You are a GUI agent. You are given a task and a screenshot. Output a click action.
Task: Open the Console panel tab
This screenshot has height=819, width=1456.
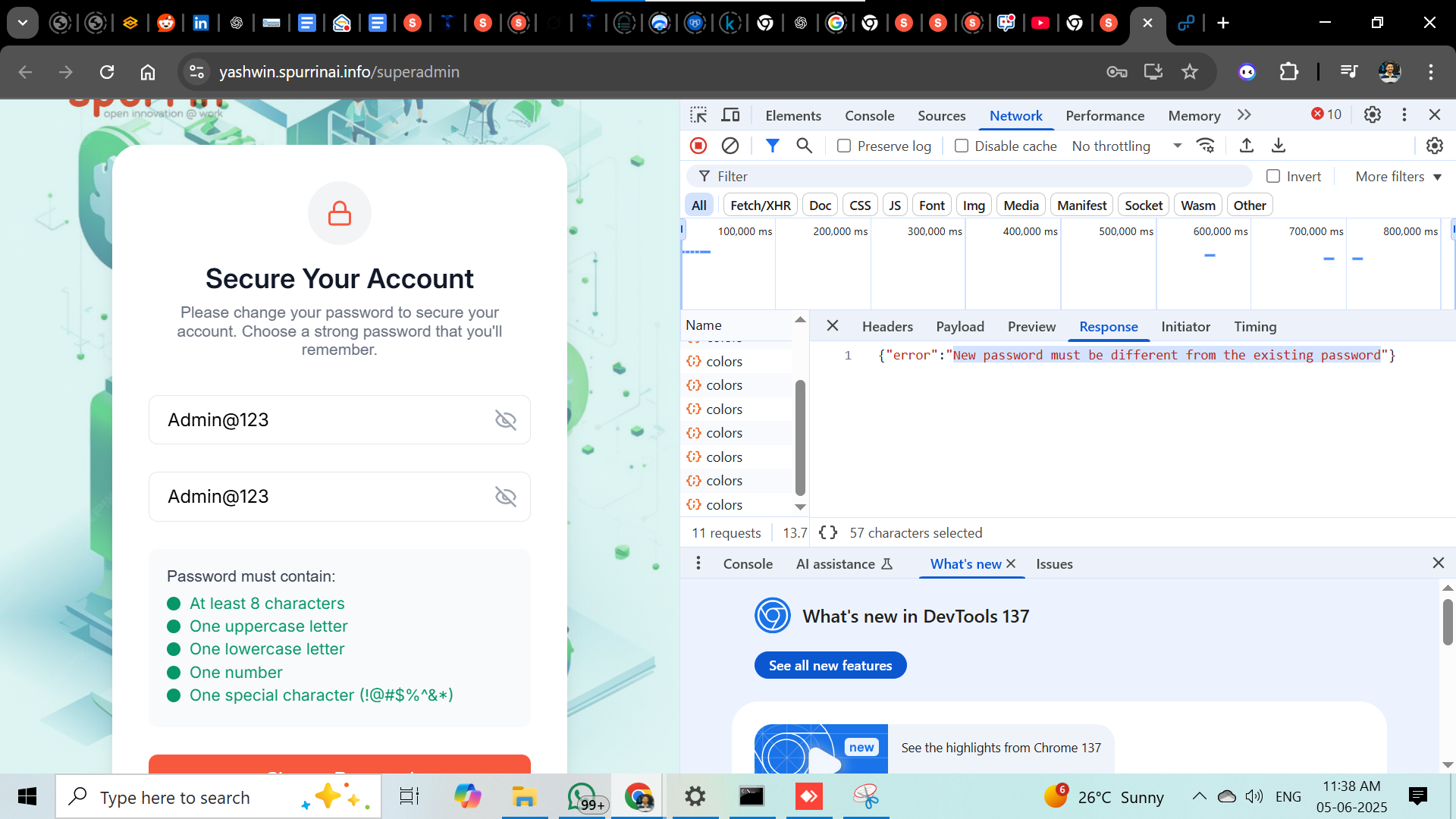pos(869,115)
